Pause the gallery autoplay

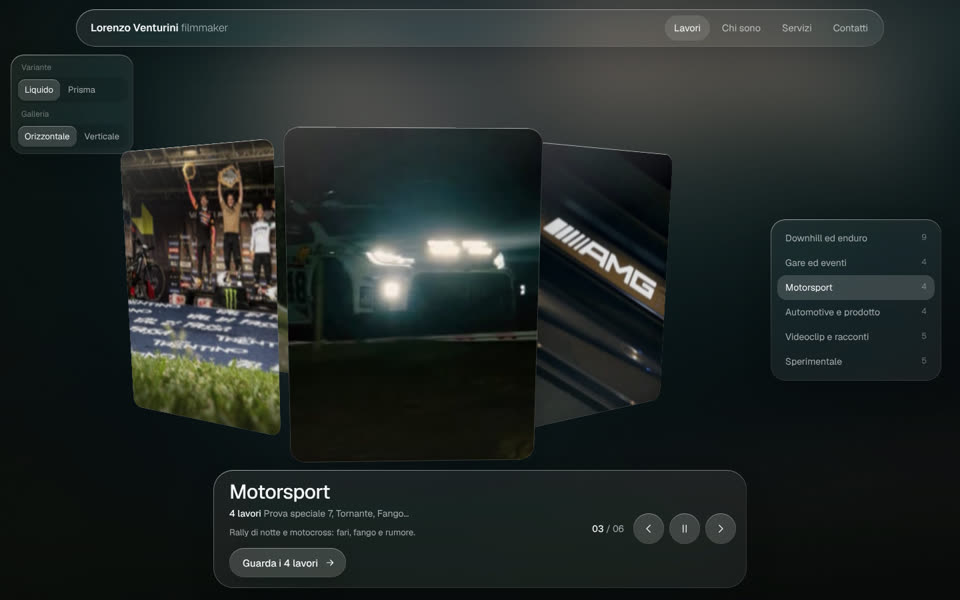point(684,528)
